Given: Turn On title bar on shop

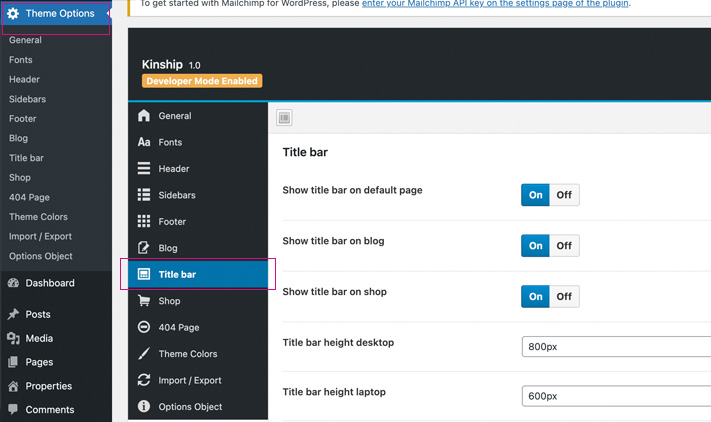Looking at the screenshot, I should [x=536, y=296].
